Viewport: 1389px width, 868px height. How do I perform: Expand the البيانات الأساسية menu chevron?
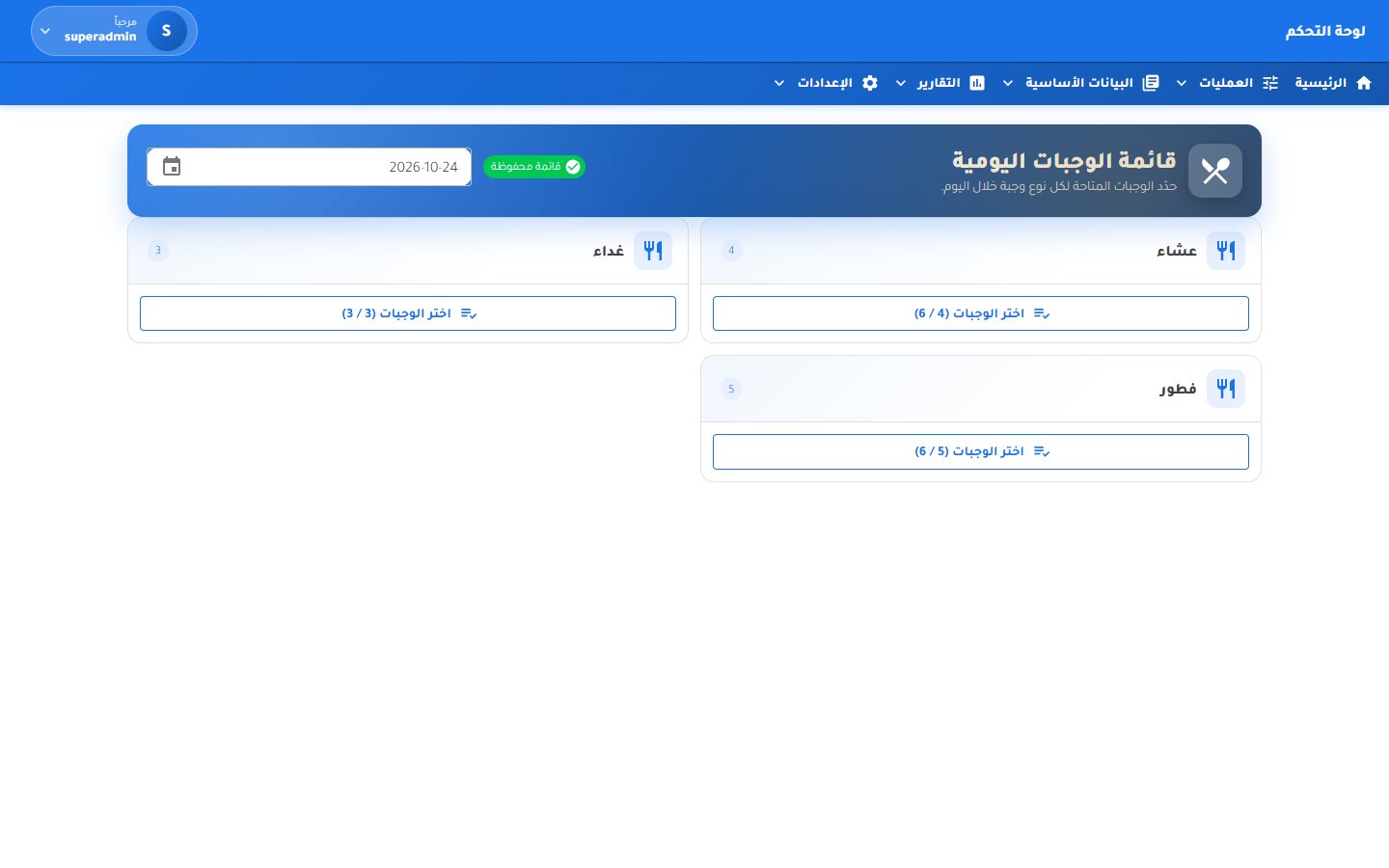[x=1008, y=84]
